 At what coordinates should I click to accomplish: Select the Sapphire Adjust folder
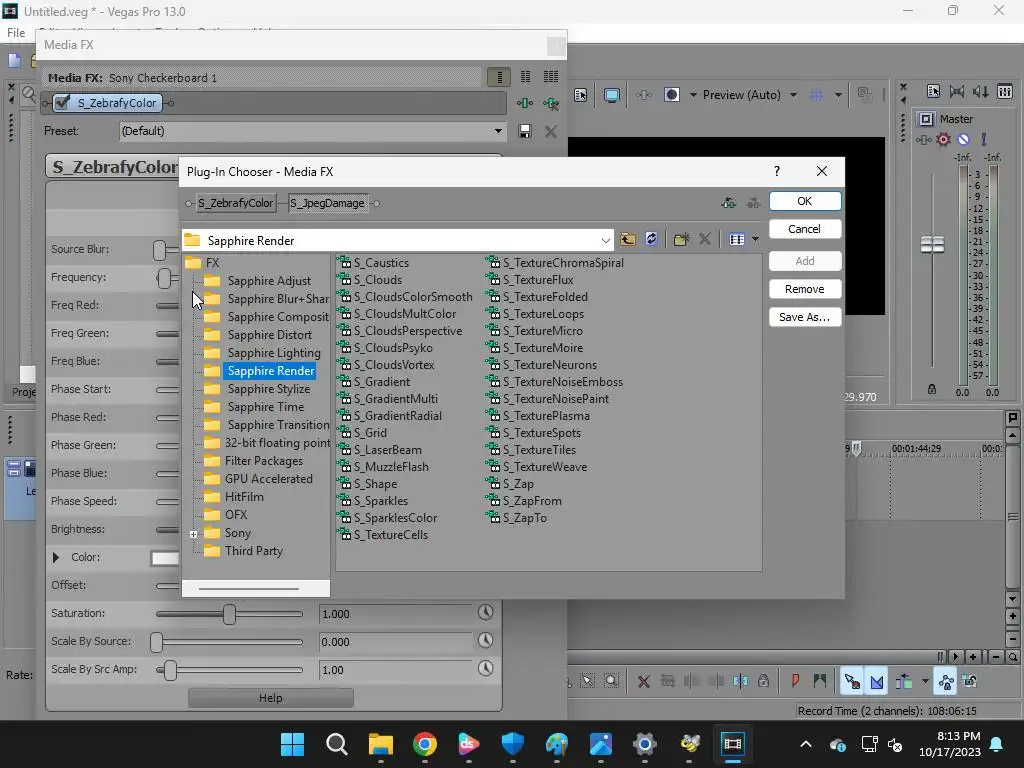[x=269, y=281]
